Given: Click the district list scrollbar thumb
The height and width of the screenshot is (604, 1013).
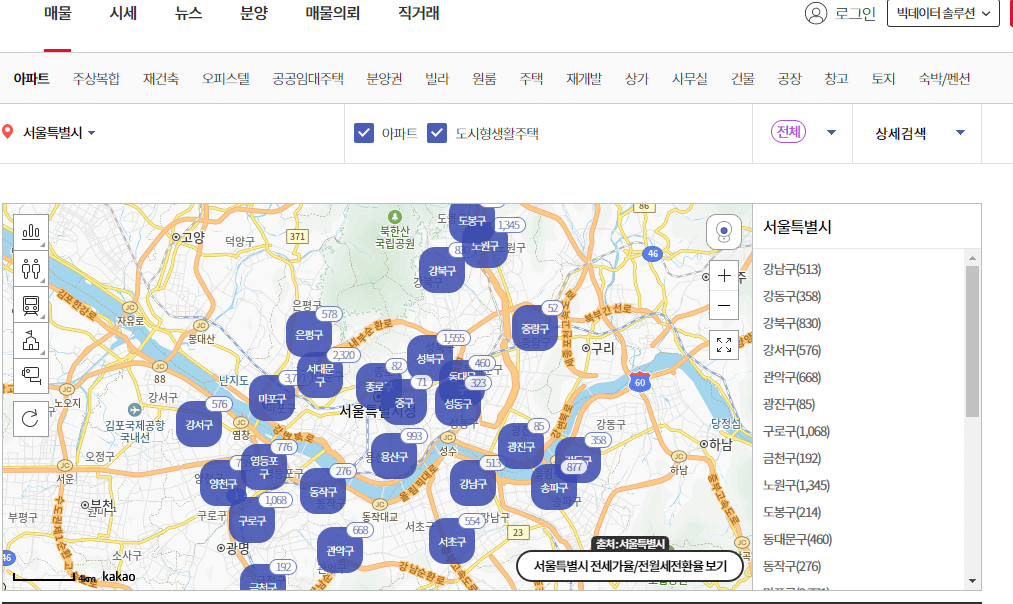Looking at the screenshot, I should coord(972,341).
